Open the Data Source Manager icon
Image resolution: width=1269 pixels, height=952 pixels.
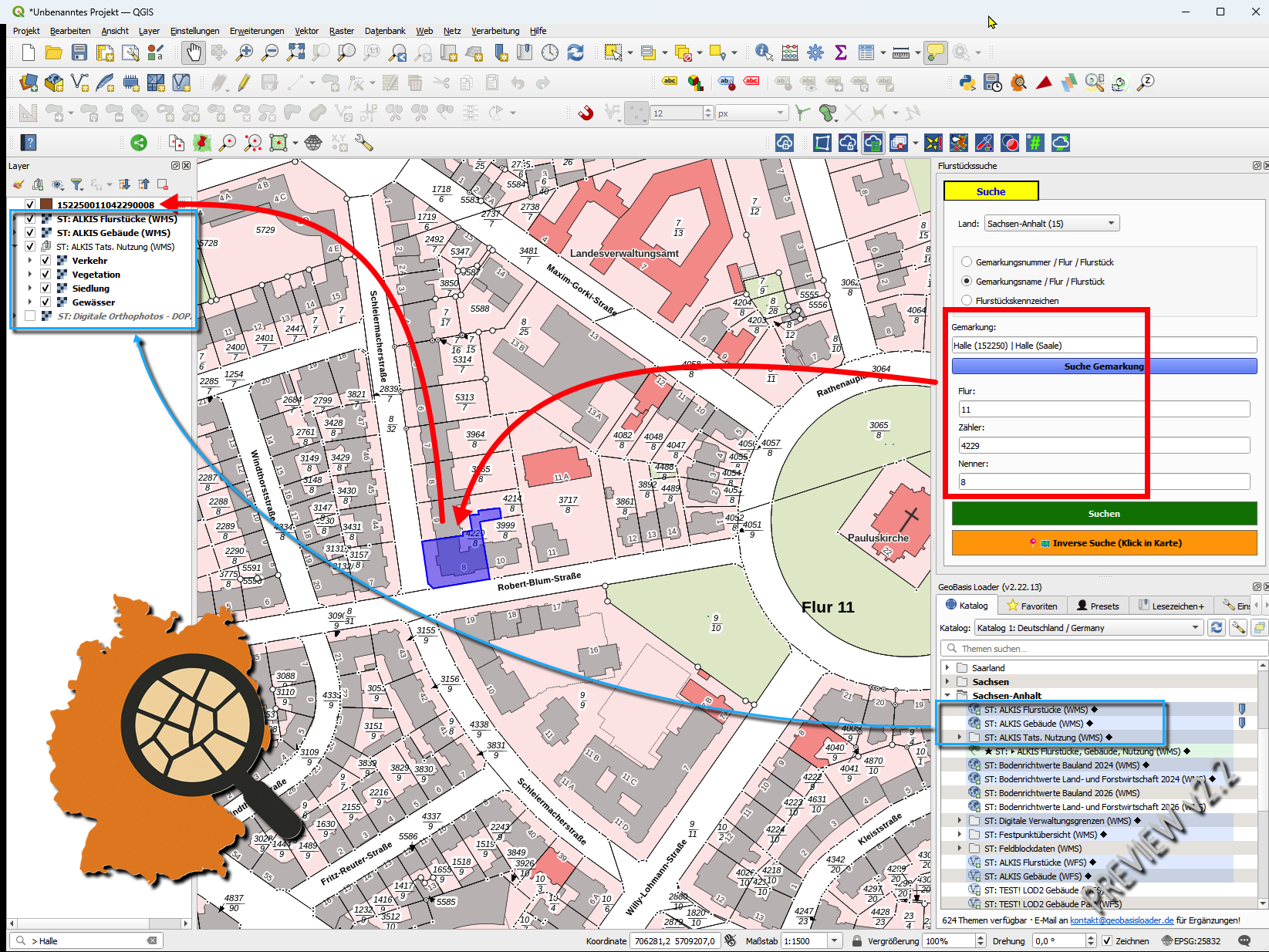(29, 83)
